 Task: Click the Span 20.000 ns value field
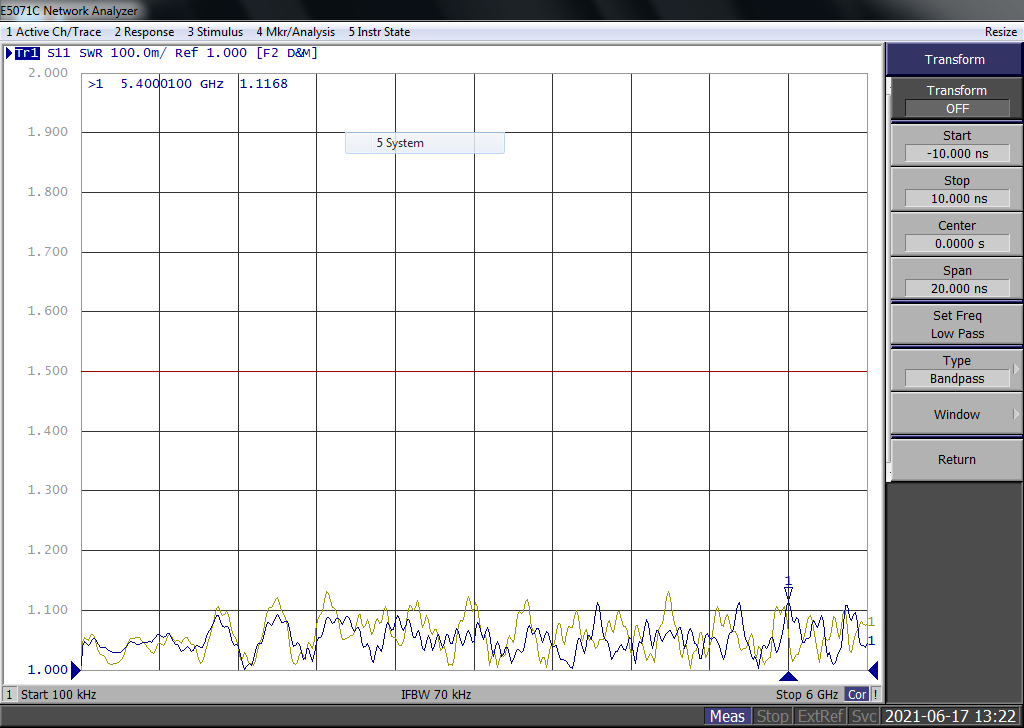tap(957, 289)
